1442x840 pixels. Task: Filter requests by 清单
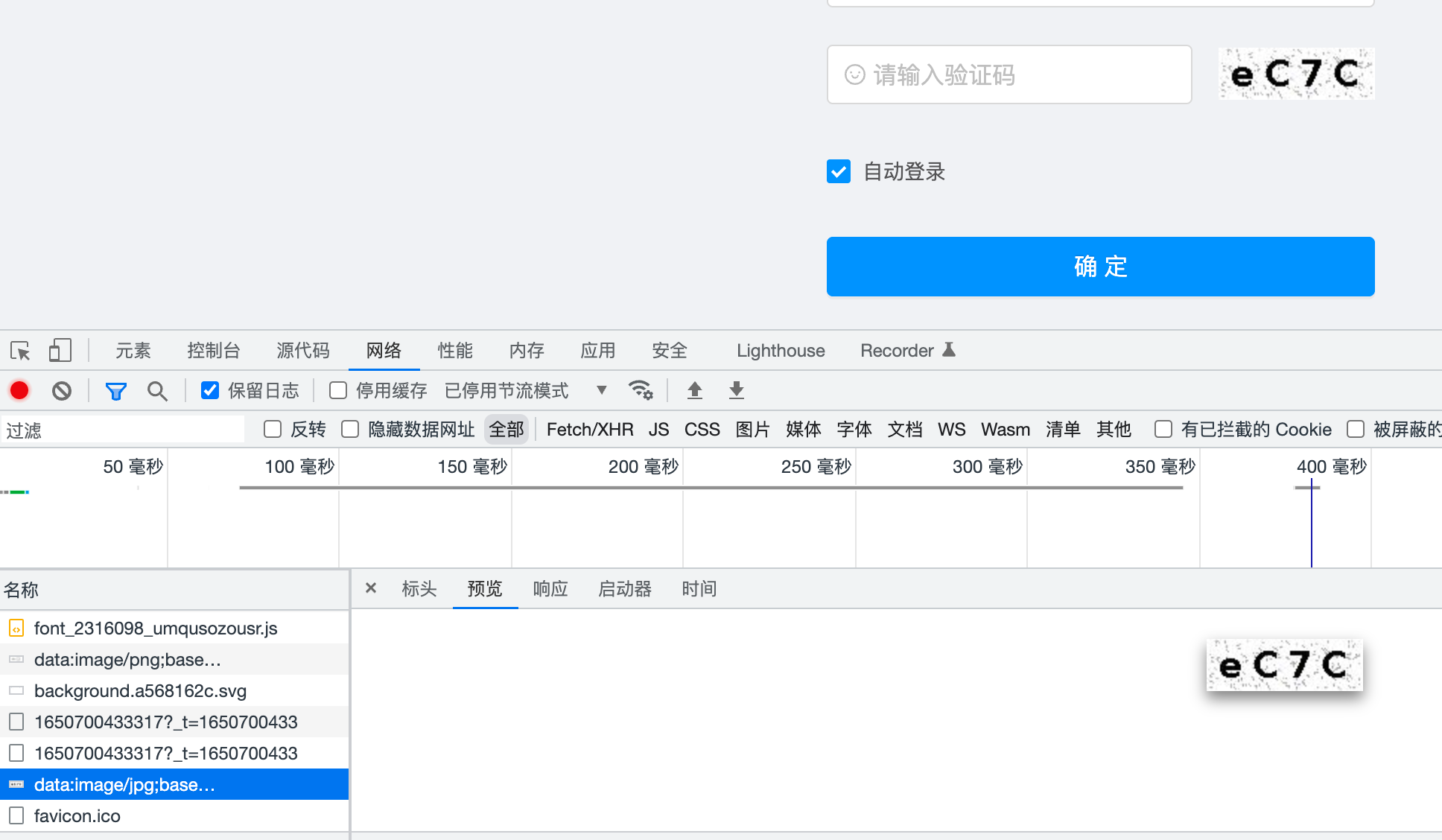coord(1063,429)
